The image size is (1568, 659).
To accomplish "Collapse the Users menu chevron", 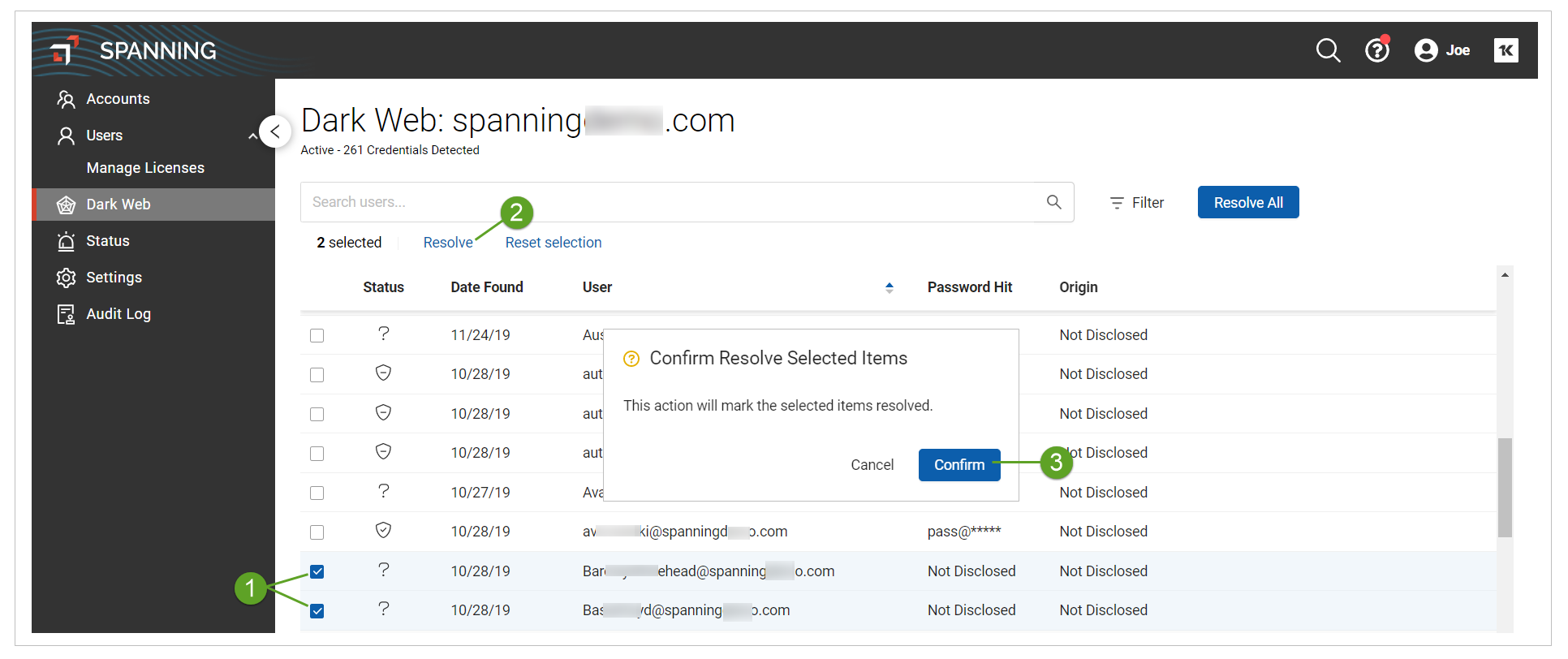I will click(252, 136).
